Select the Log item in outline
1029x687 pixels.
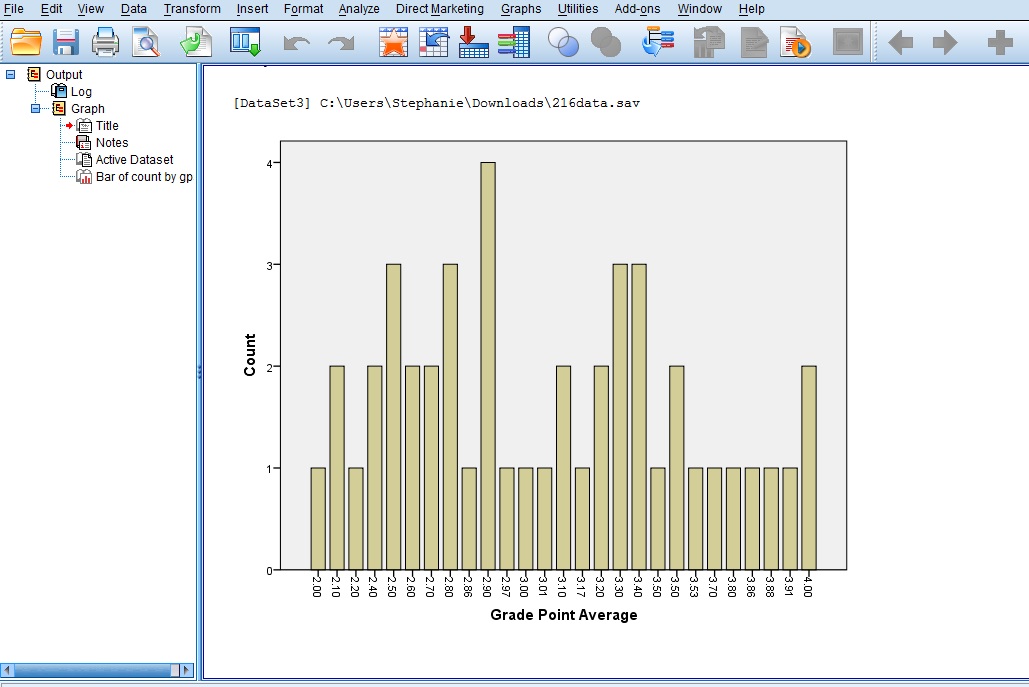click(81, 92)
